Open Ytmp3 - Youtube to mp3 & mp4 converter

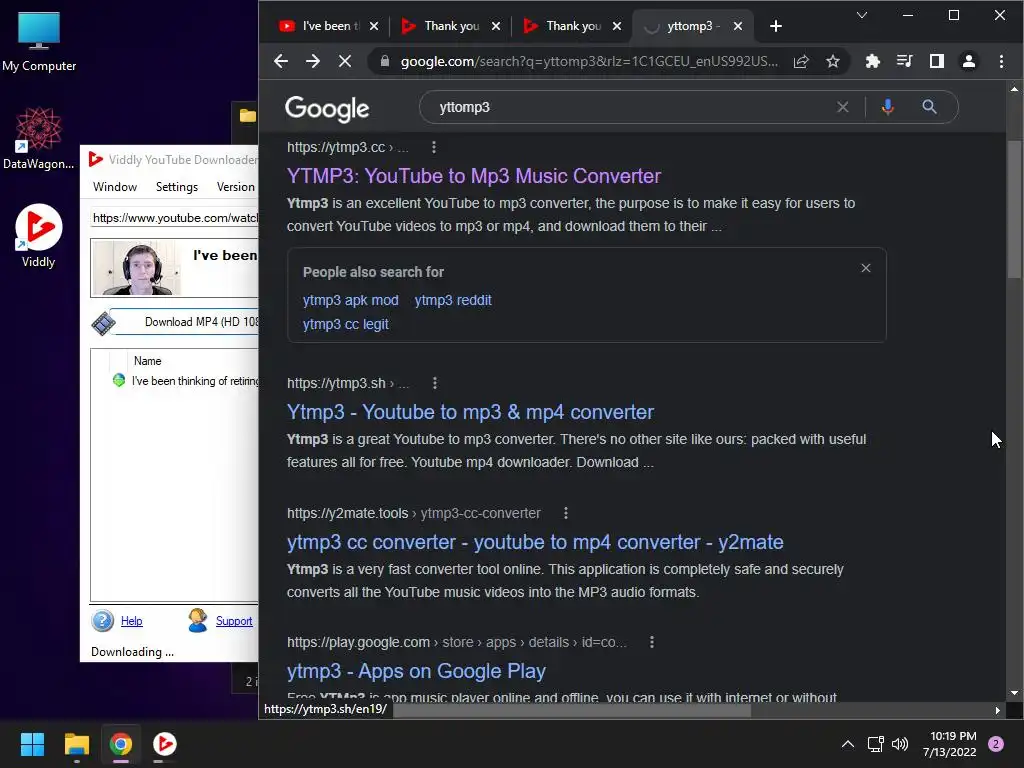pyautogui.click(x=470, y=412)
